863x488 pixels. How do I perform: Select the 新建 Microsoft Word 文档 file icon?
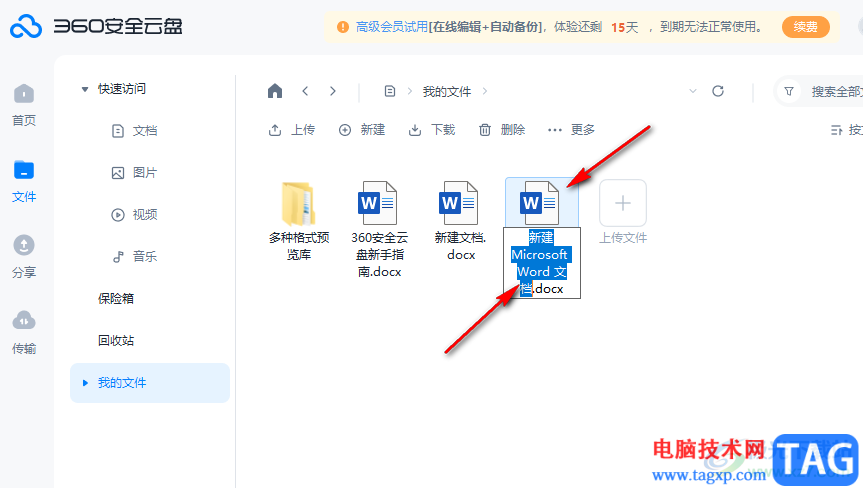tap(540, 202)
